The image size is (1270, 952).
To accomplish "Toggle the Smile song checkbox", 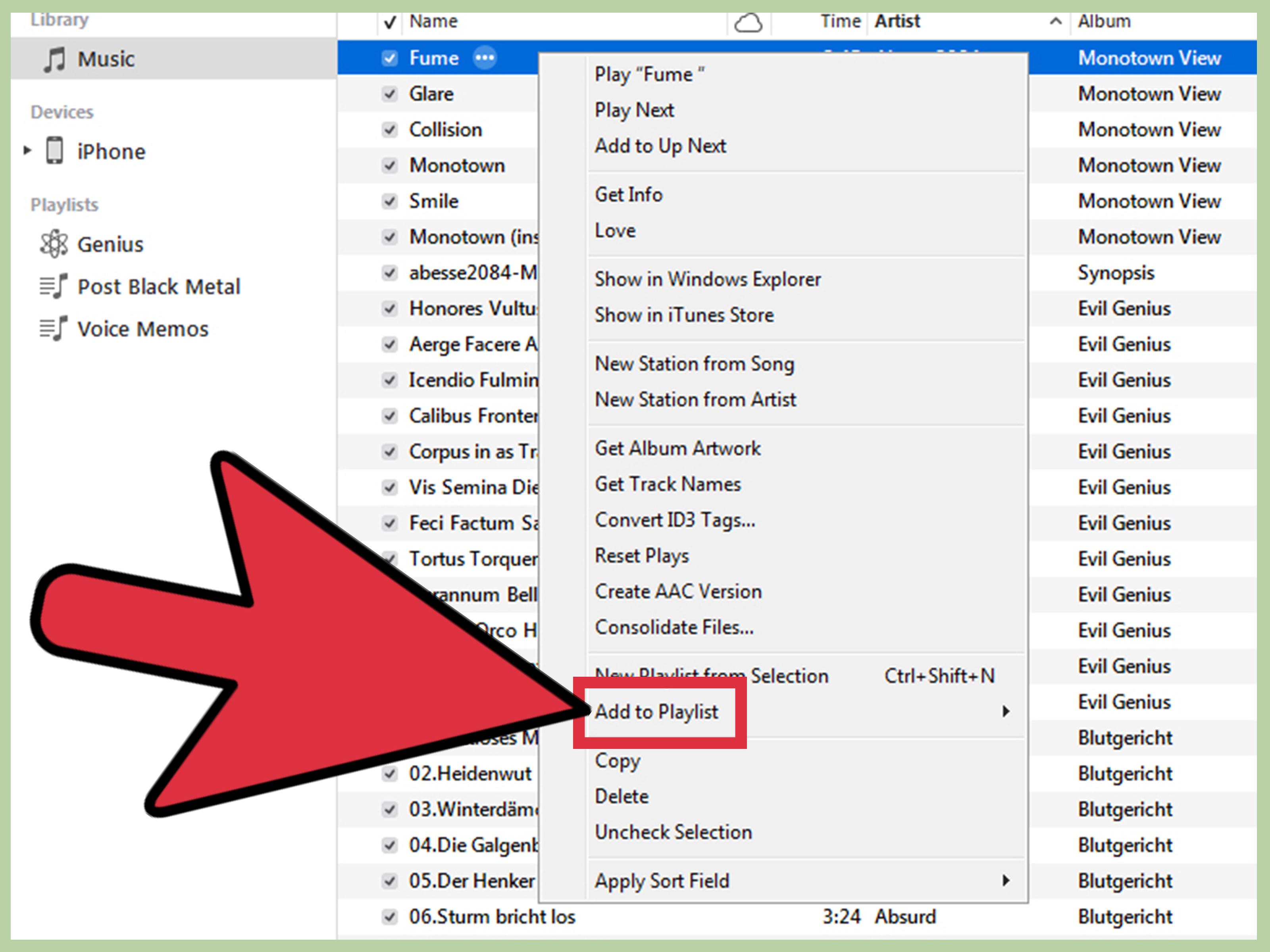I will [390, 202].
